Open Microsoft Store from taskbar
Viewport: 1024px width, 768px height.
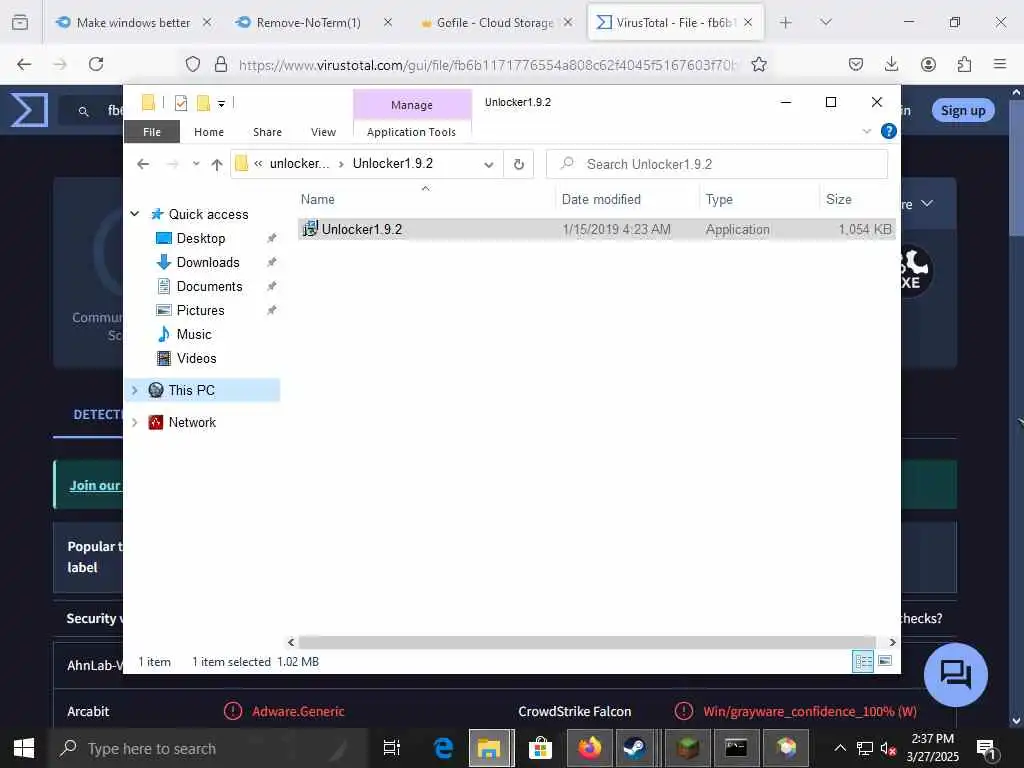(x=540, y=748)
